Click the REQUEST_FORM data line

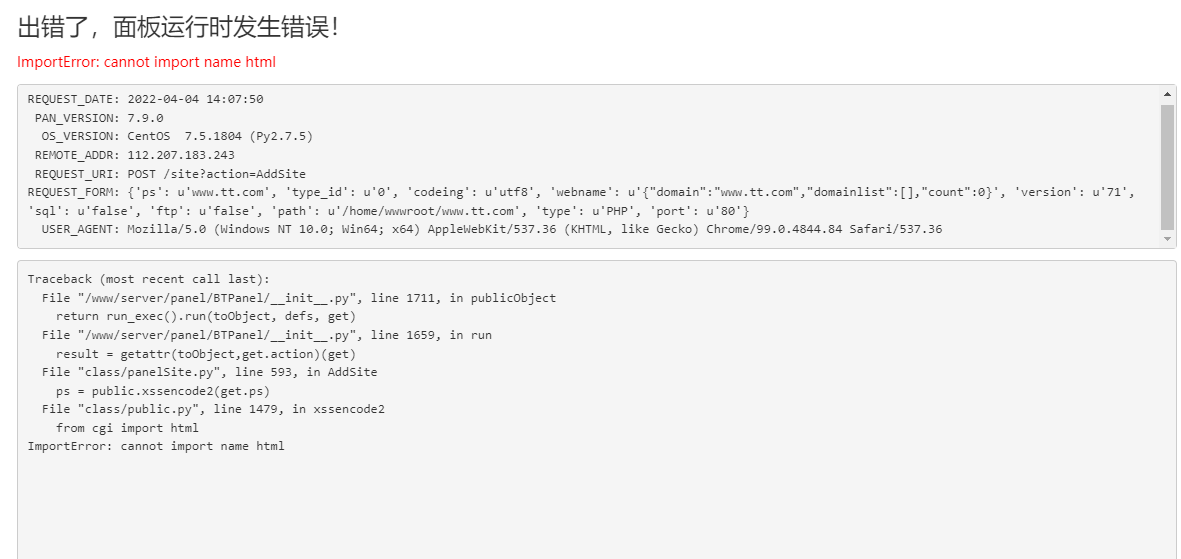point(581,201)
